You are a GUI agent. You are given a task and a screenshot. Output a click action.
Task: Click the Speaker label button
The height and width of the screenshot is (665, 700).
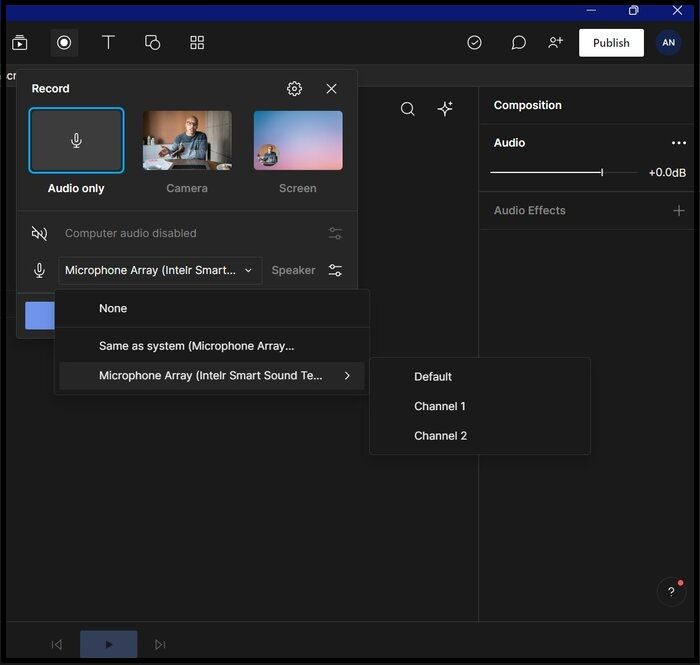pos(293,270)
